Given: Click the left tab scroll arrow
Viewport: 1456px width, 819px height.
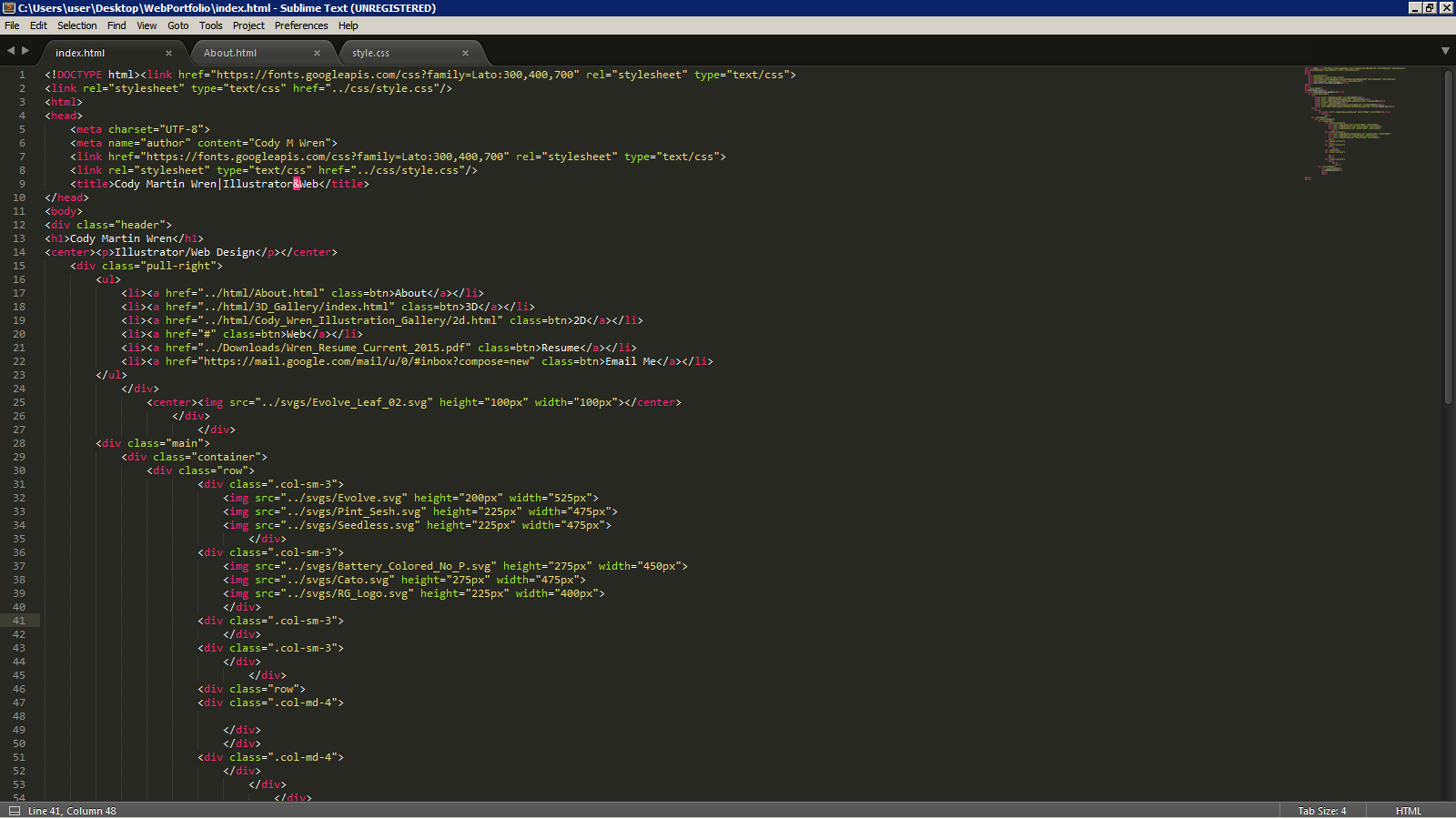Looking at the screenshot, I should [x=11, y=51].
